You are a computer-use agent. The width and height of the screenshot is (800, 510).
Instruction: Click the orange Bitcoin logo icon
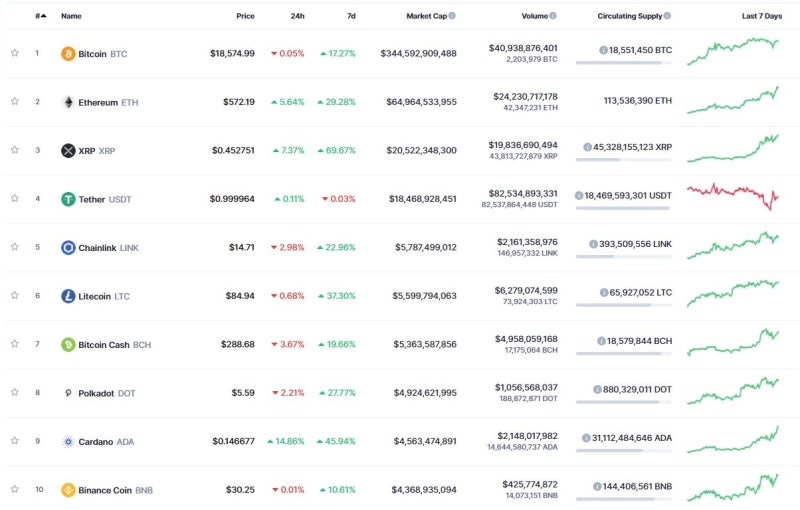click(68, 54)
